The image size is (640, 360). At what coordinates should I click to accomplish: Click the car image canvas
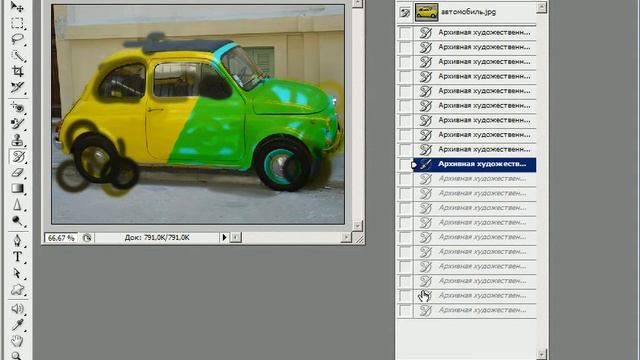pyautogui.click(x=198, y=114)
